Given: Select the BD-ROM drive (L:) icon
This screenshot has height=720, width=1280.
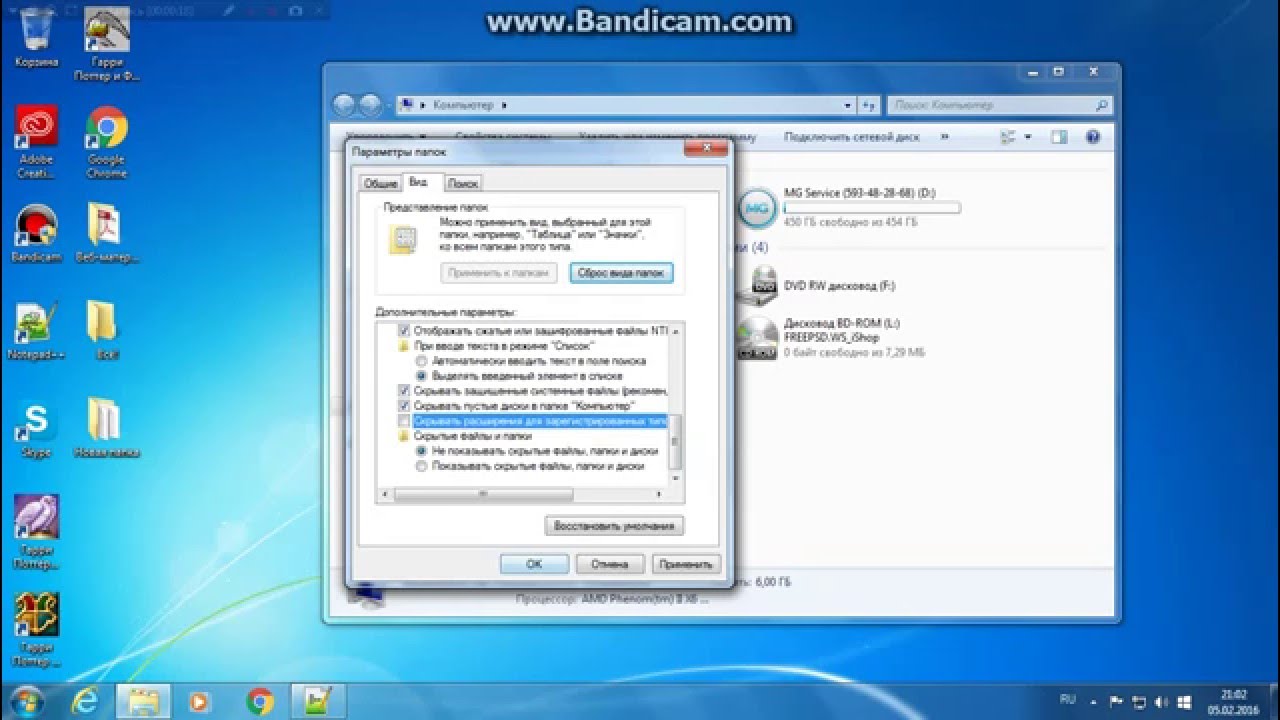Looking at the screenshot, I should pyautogui.click(x=758, y=338).
